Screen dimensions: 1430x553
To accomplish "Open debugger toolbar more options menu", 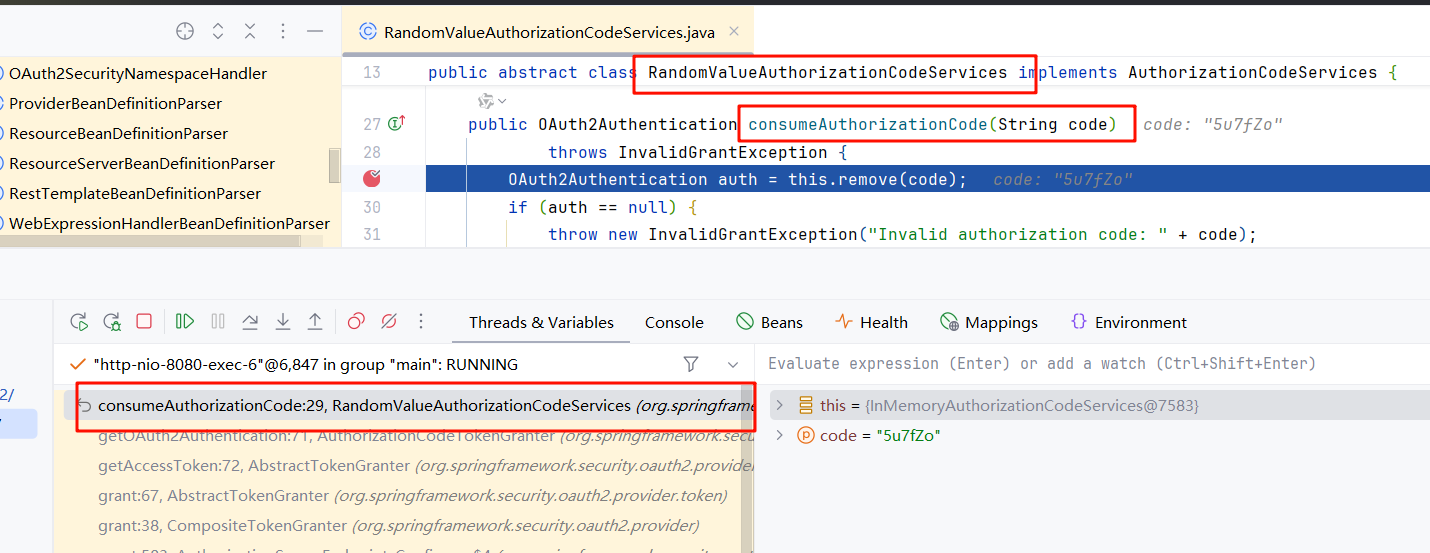I will 421,322.
